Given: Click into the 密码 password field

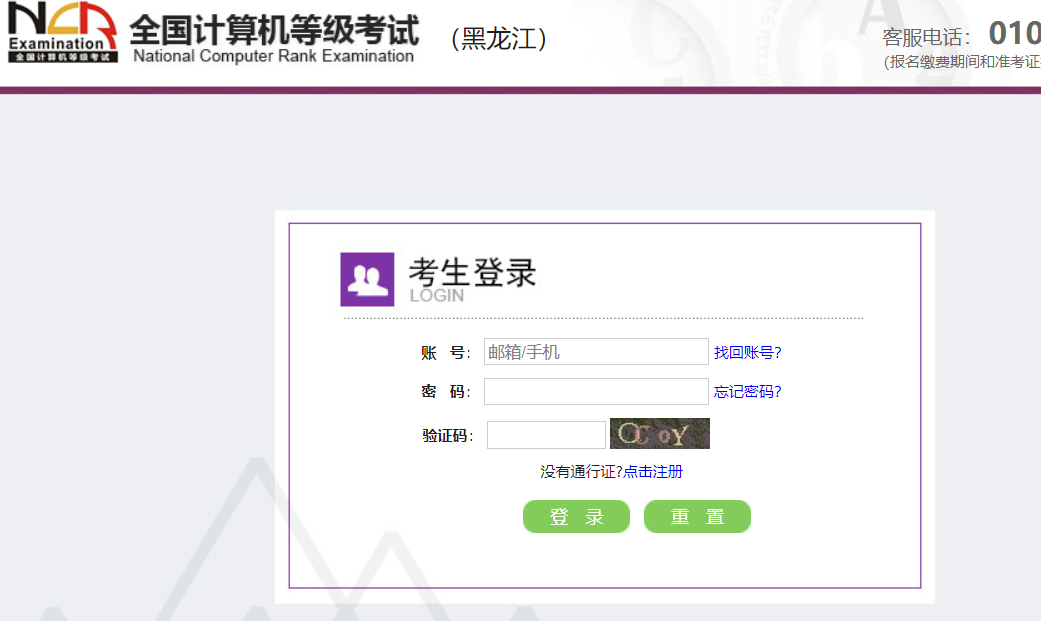Looking at the screenshot, I should click(596, 391).
